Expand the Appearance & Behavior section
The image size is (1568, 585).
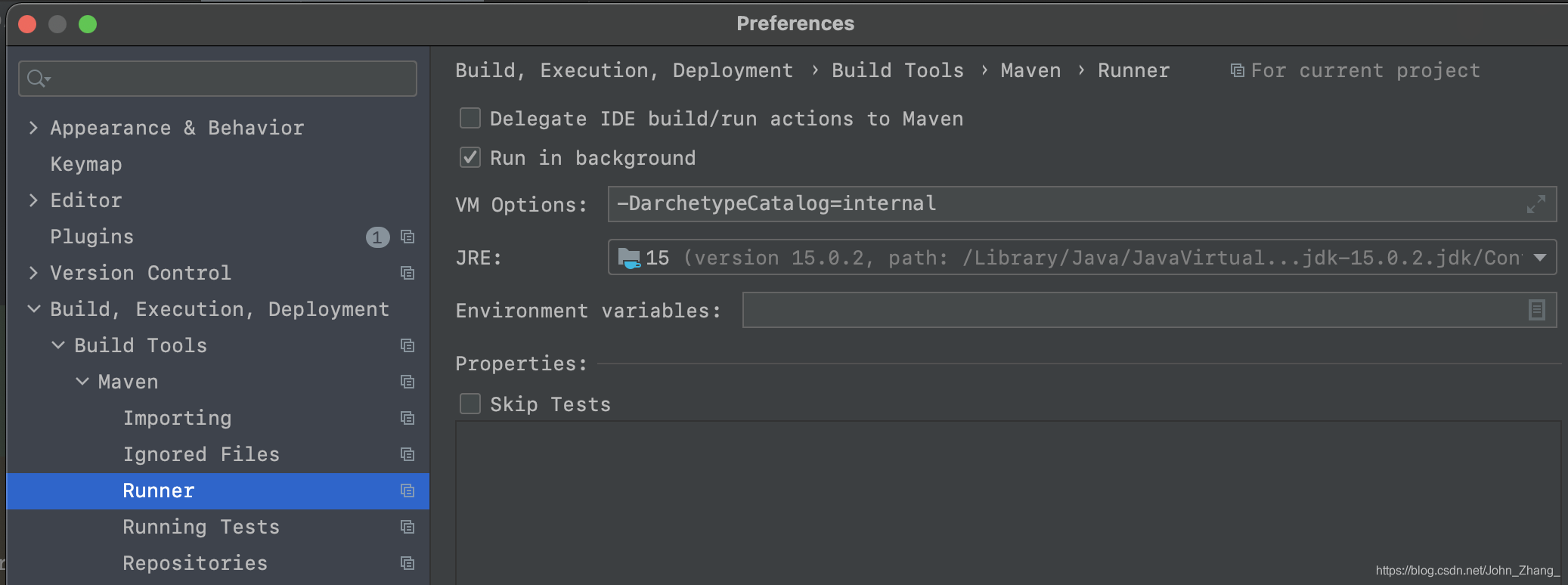33,128
